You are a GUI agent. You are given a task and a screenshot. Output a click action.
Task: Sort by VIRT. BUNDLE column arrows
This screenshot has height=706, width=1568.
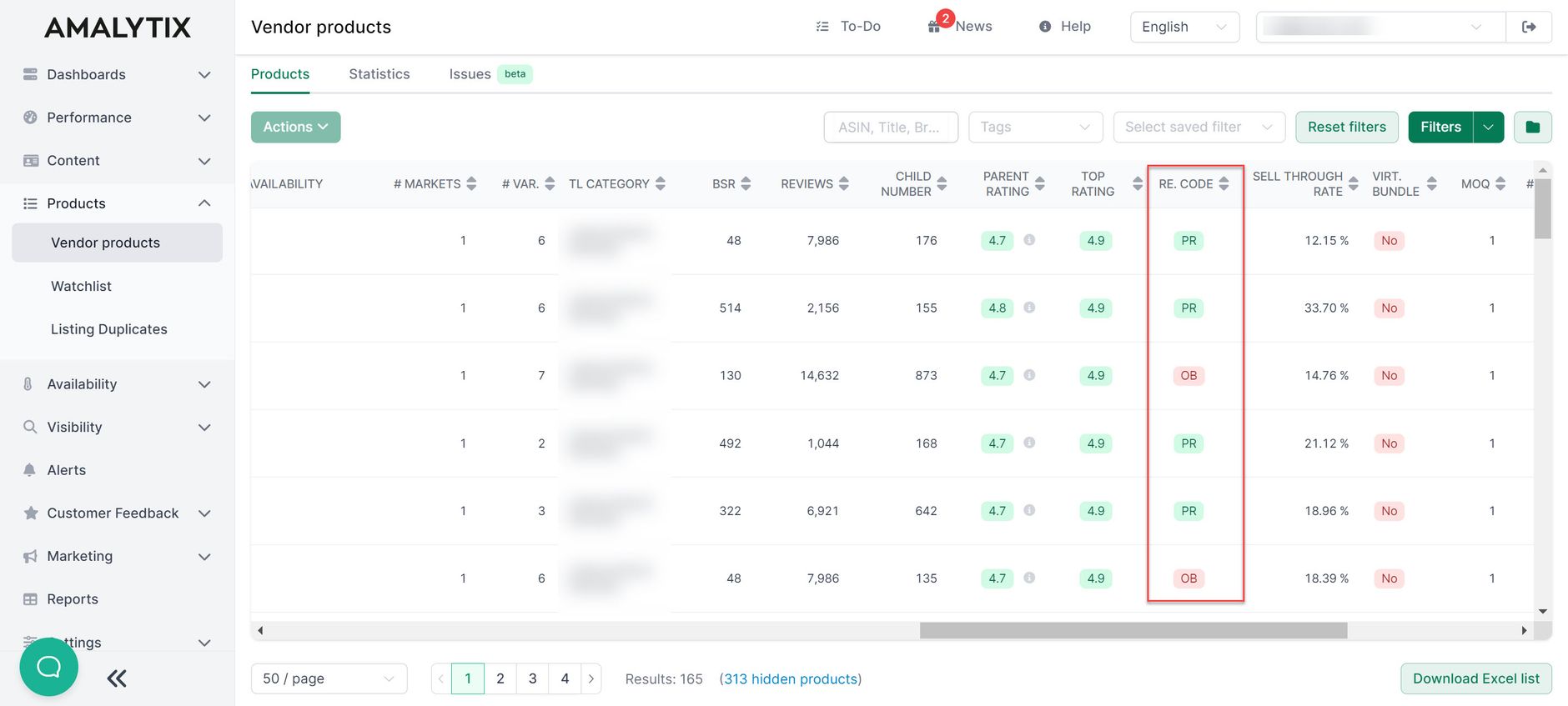1432,183
